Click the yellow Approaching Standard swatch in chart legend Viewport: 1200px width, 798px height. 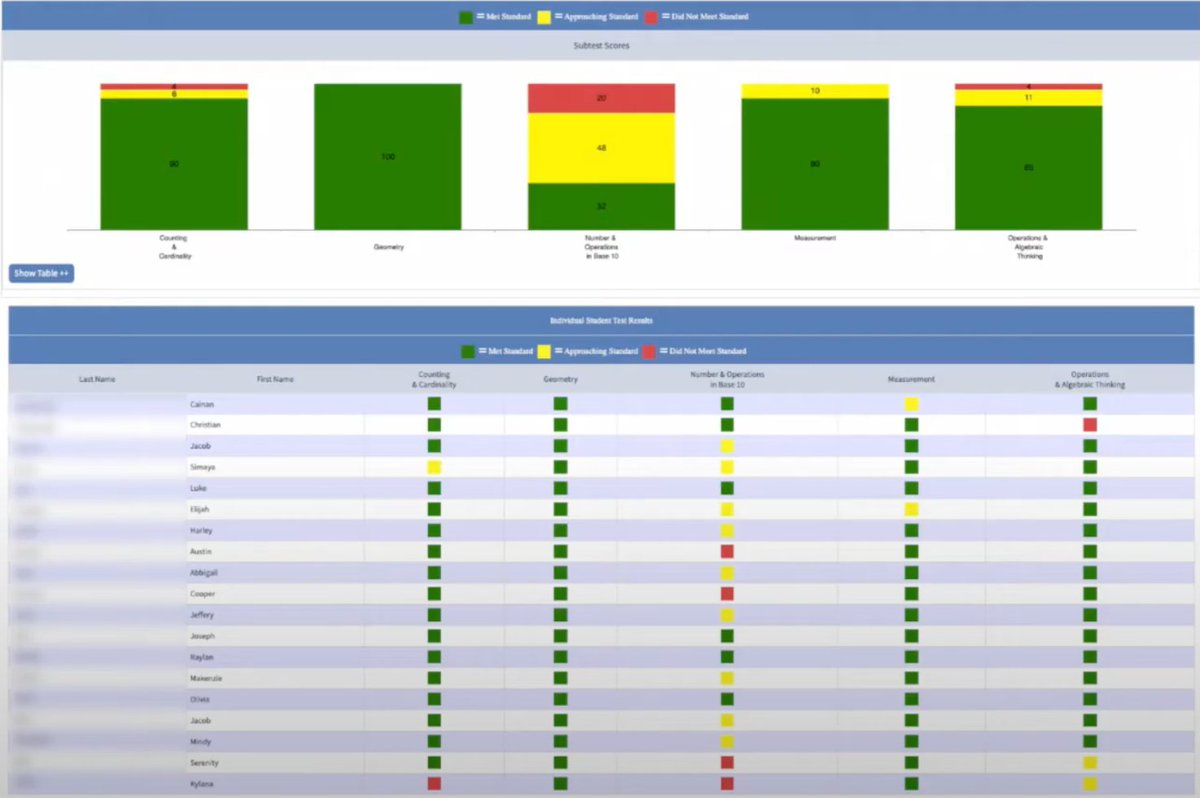545,16
